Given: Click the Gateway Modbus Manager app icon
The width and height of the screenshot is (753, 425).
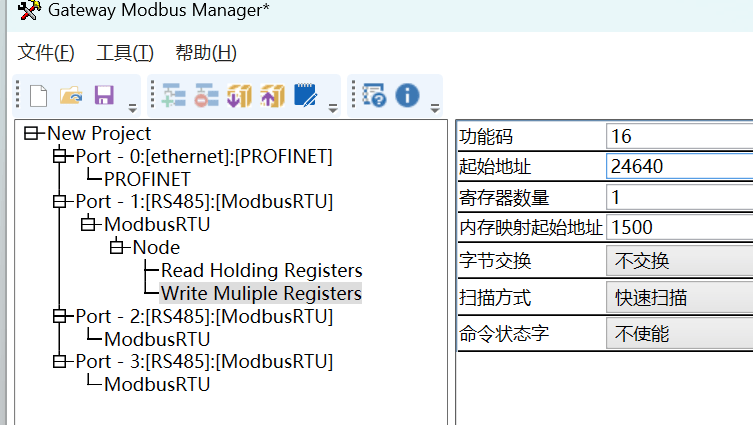Looking at the screenshot, I should point(28,10).
